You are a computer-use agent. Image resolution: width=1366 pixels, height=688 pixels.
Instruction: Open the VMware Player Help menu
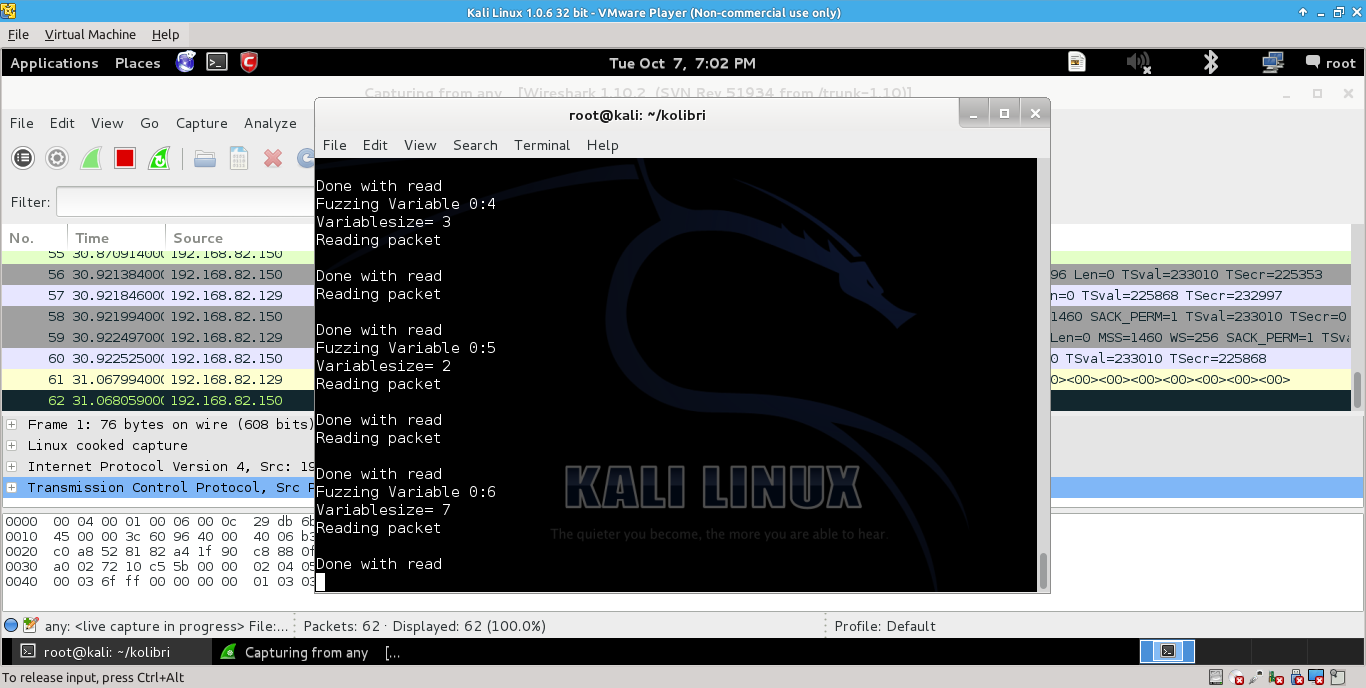(165, 34)
